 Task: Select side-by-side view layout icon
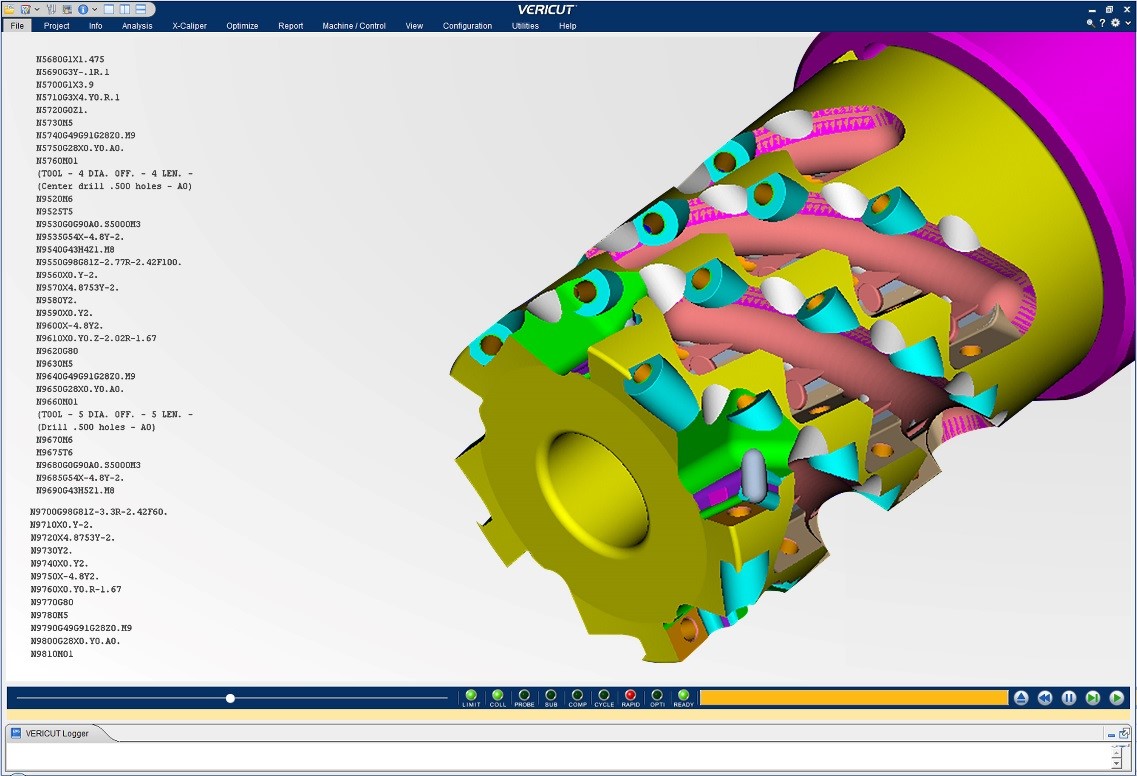pyautogui.click(x=125, y=9)
